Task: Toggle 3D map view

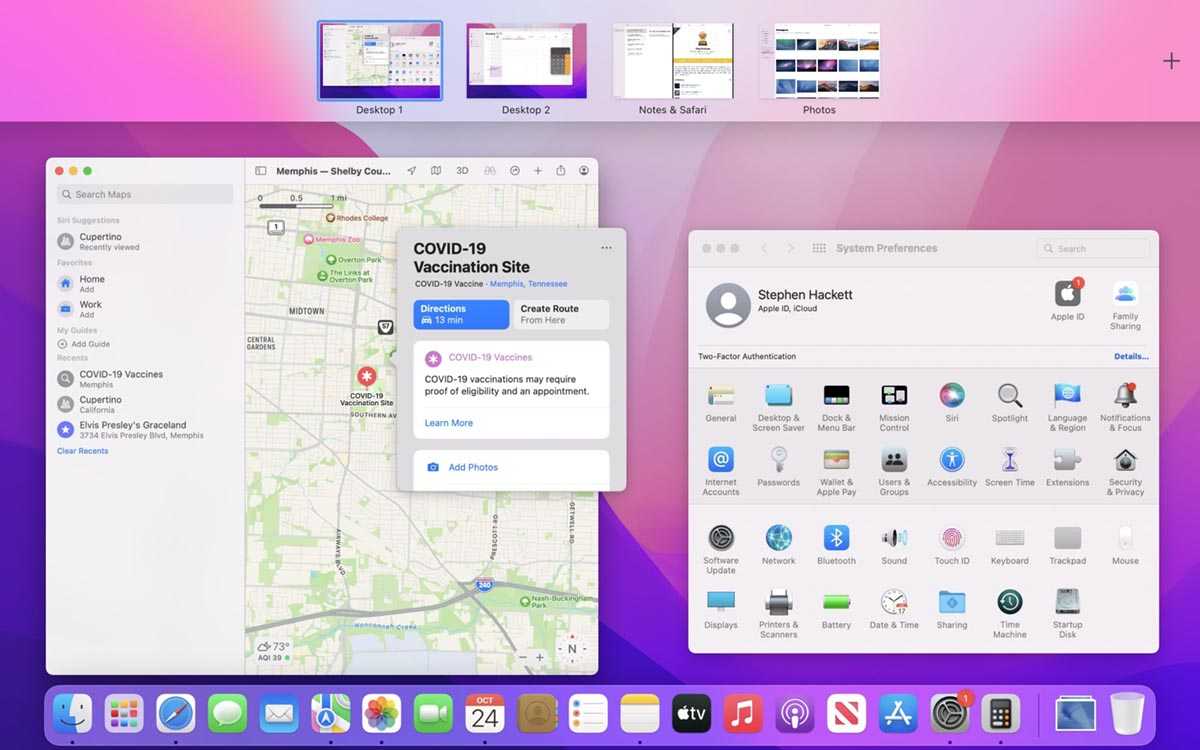Action: [x=462, y=171]
